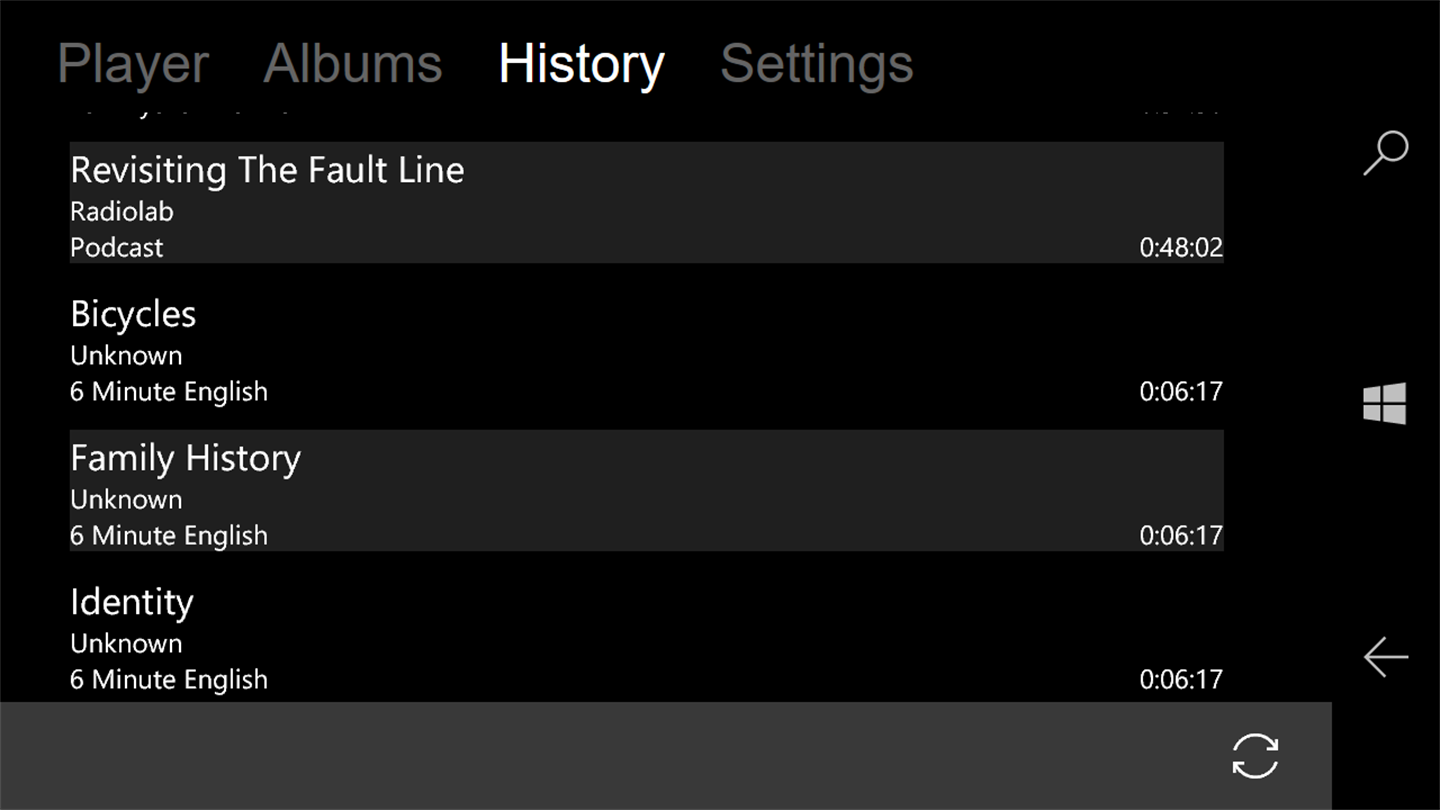This screenshot has width=1440, height=810.
Task: Click the Radiolab artist label
Action: pos(122,212)
